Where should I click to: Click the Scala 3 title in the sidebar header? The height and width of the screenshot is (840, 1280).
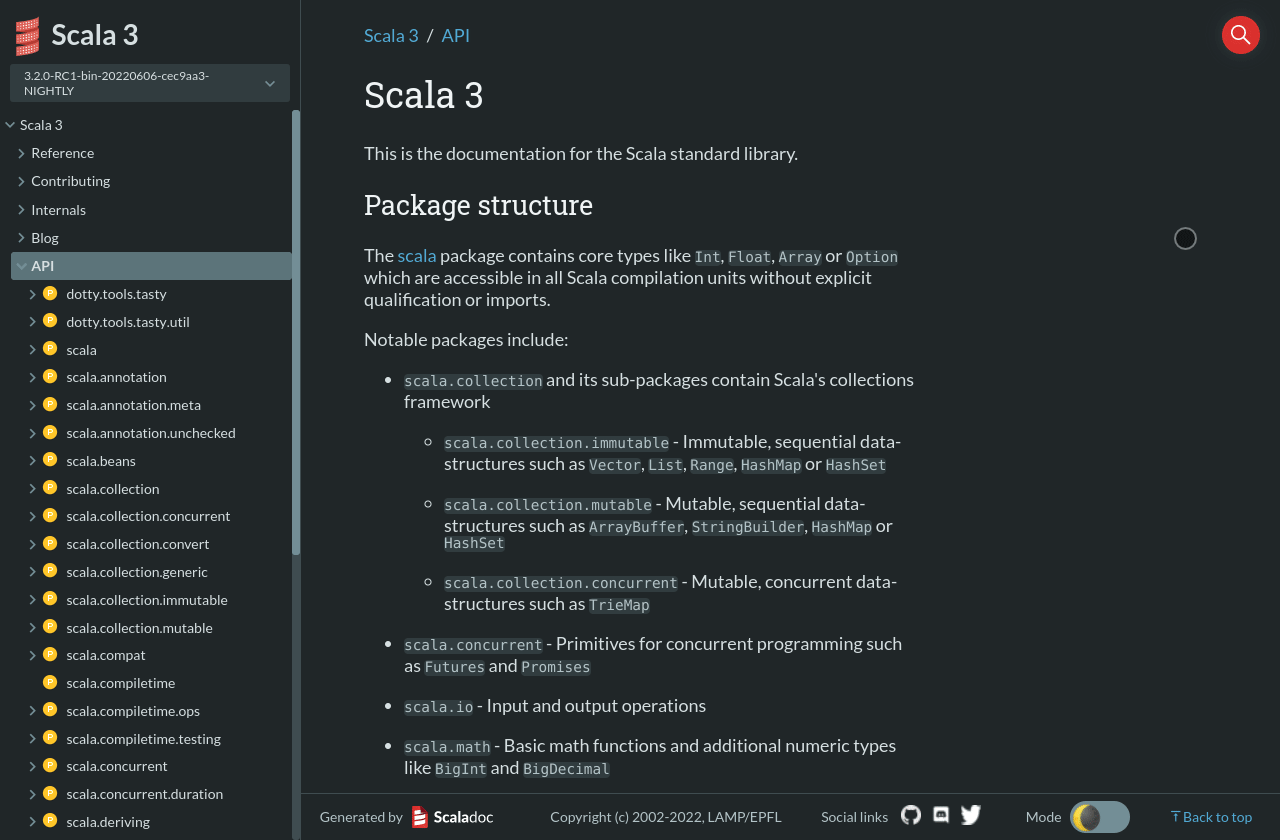tap(95, 35)
